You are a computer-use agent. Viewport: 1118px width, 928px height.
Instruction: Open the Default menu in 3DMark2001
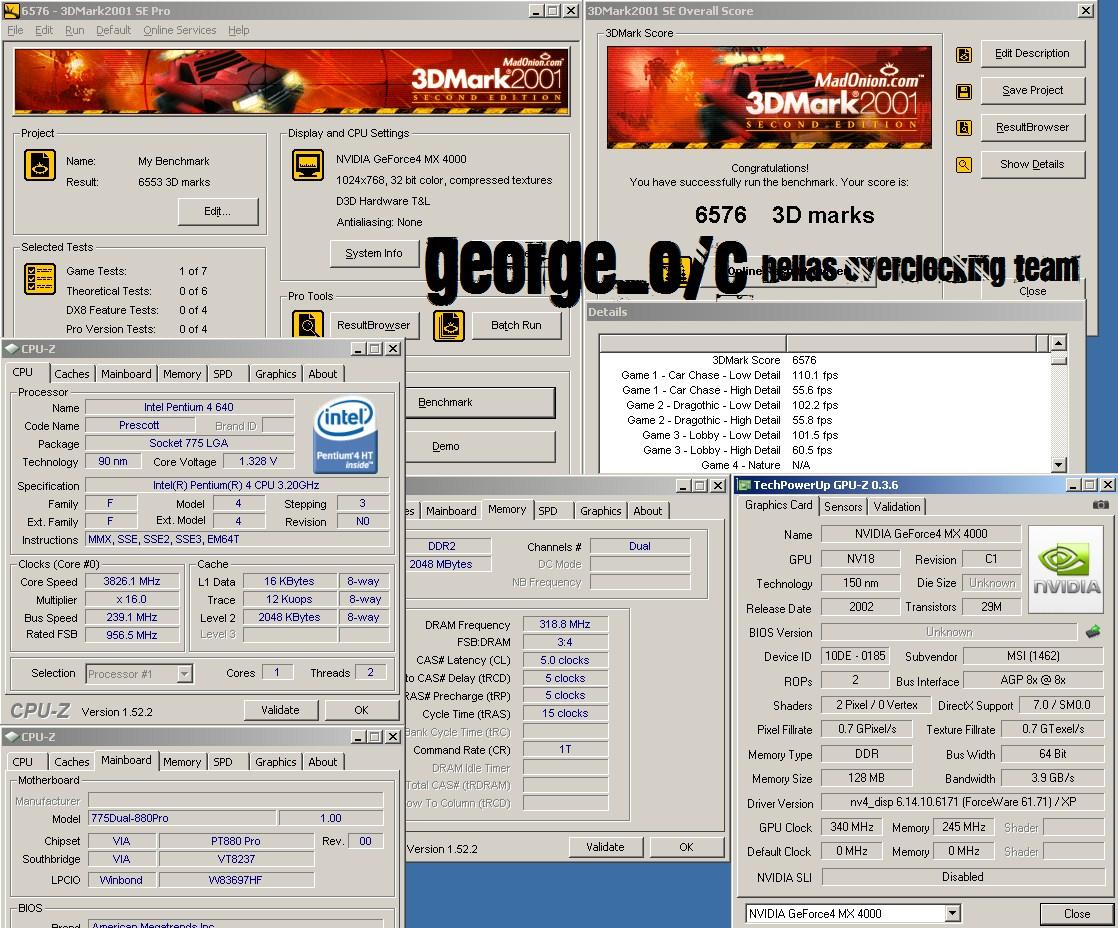coord(113,30)
